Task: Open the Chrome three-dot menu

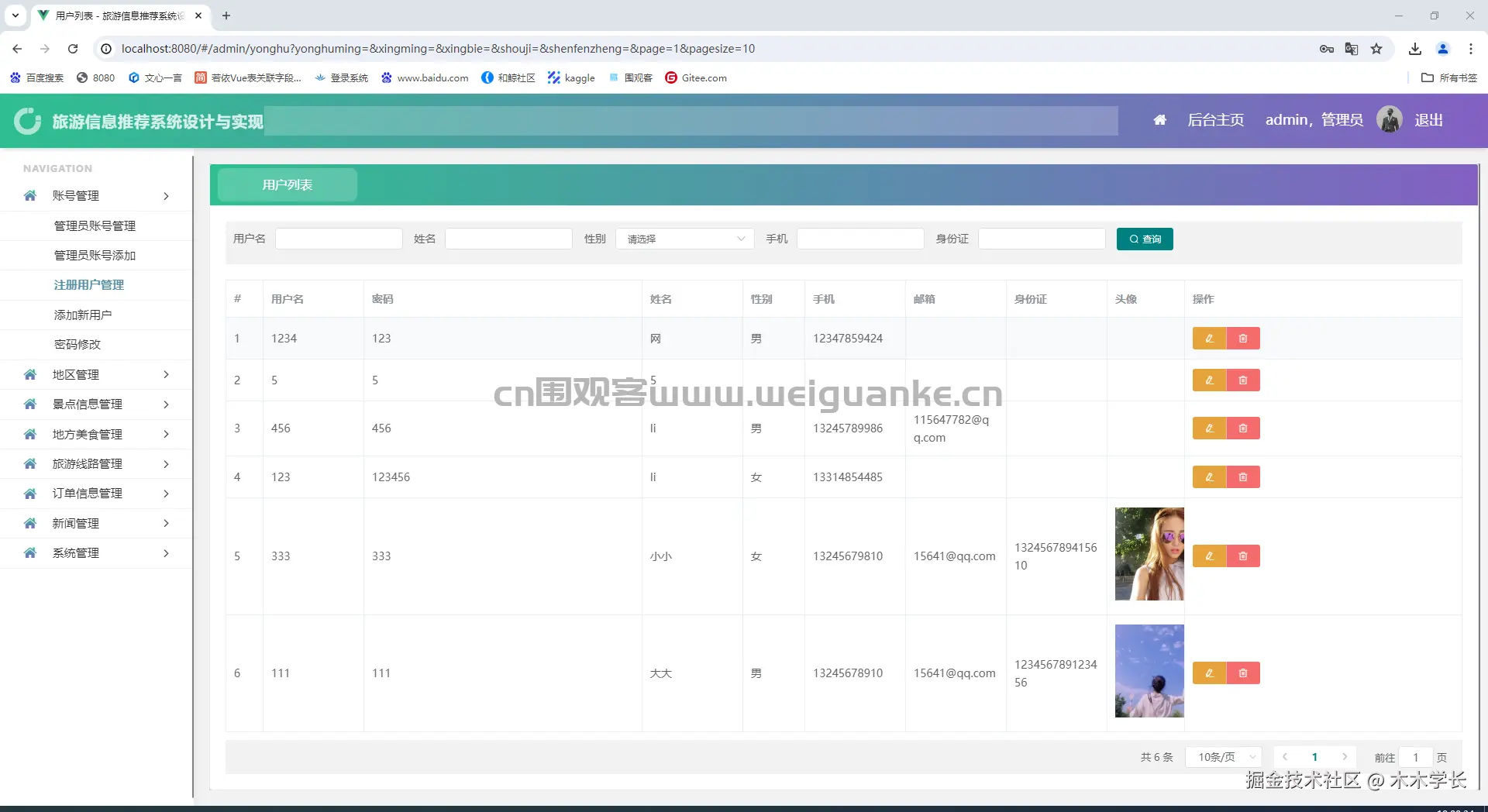Action: point(1471,49)
